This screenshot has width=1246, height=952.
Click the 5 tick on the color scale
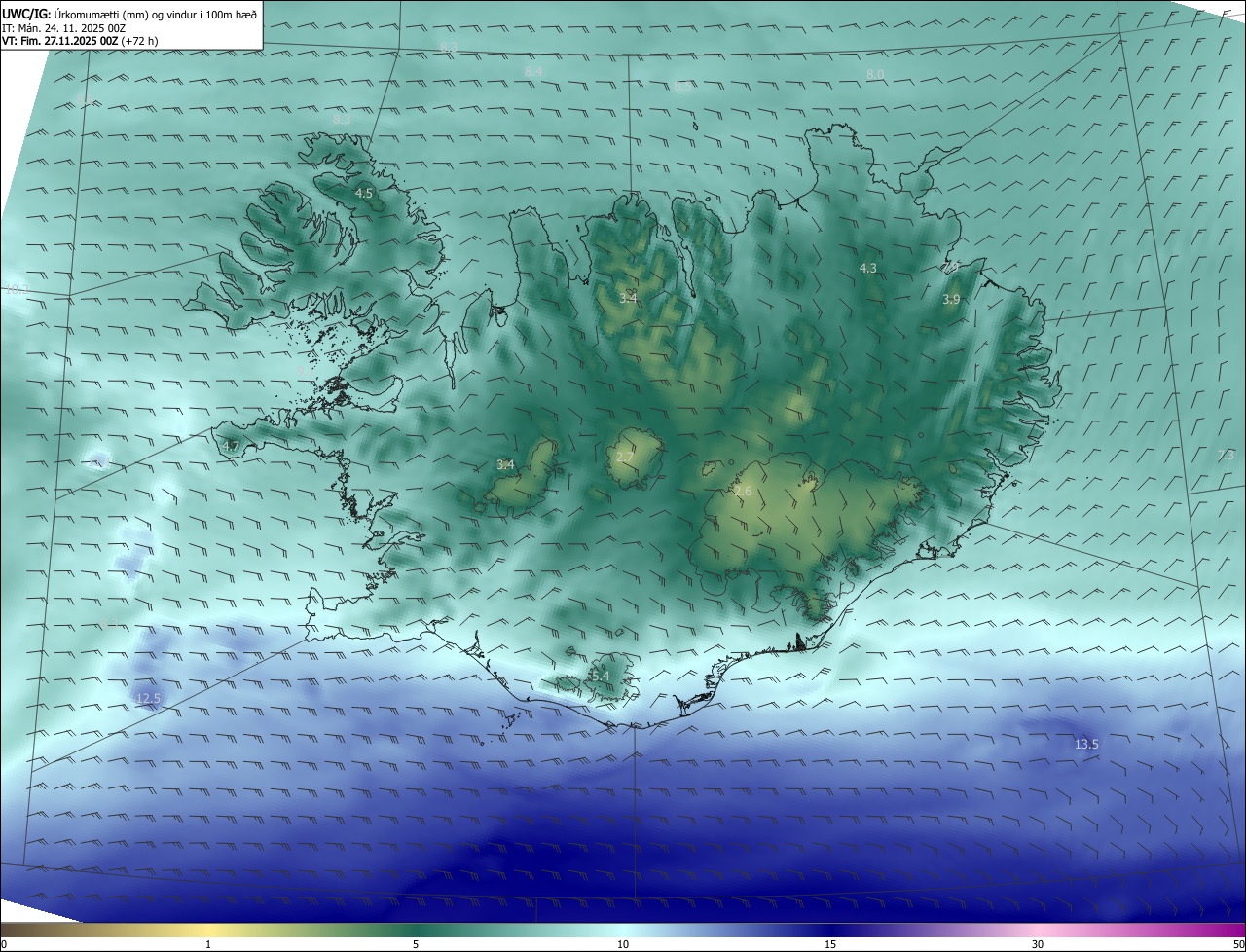(x=416, y=944)
